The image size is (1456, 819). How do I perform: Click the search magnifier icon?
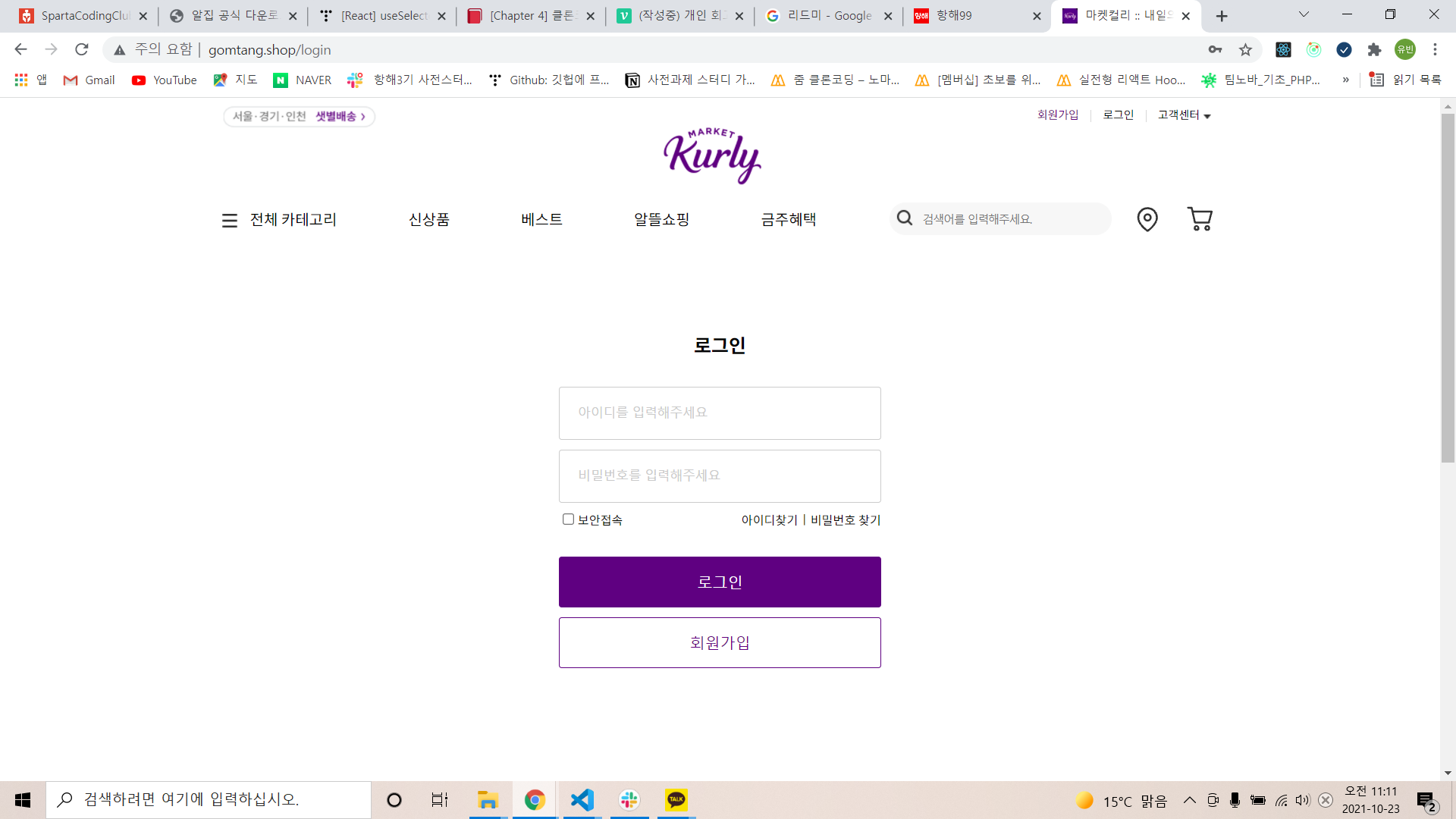coord(904,218)
